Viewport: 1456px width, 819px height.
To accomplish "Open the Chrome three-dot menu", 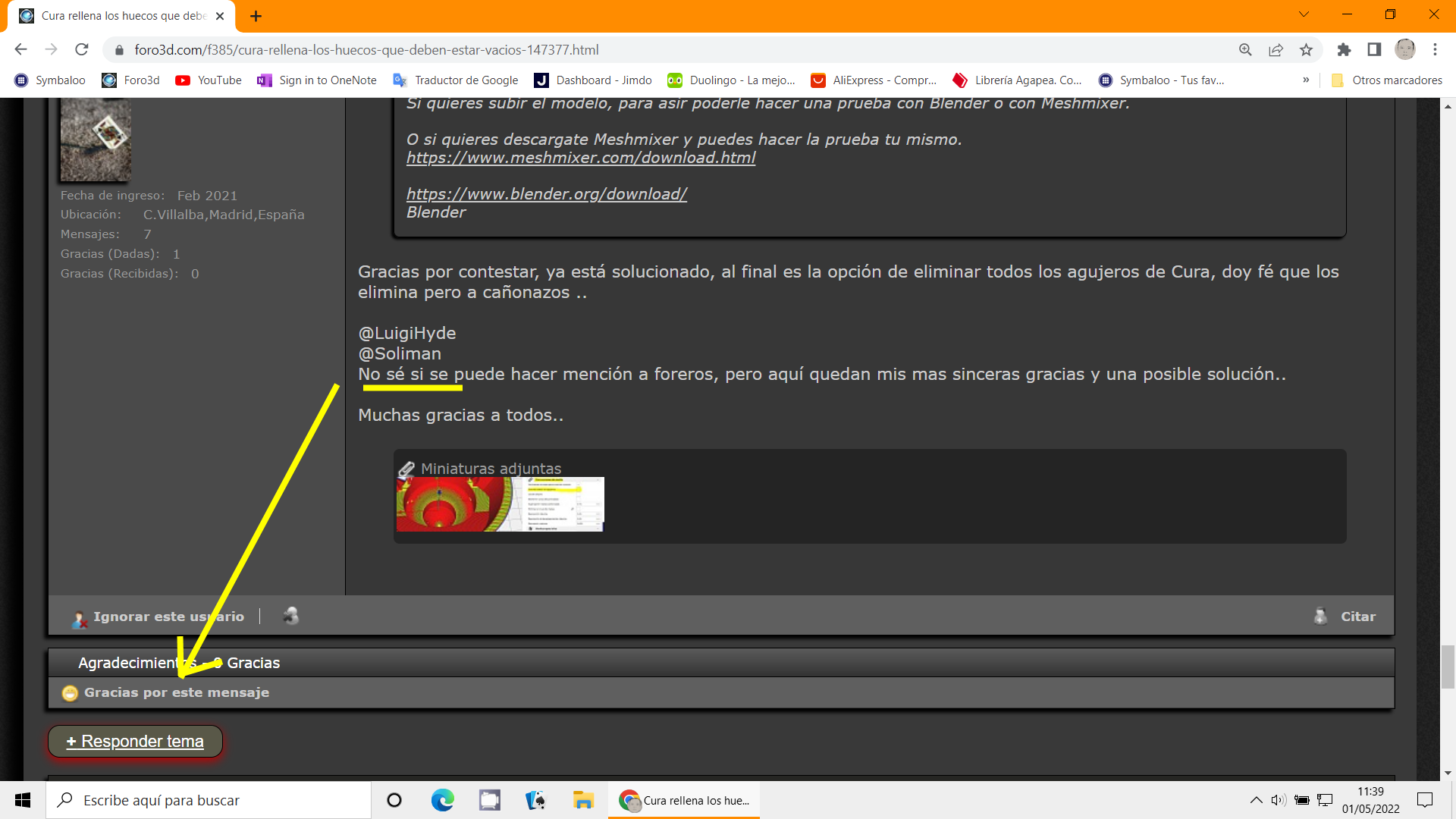I will tap(1435, 50).
